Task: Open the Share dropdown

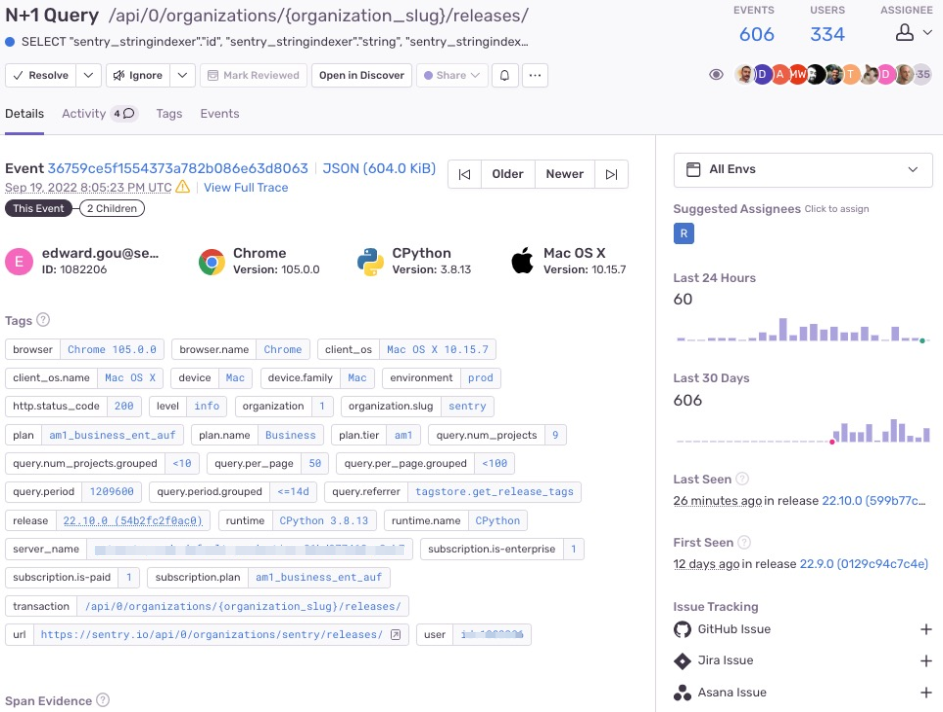Action: click(x=452, y=75)
